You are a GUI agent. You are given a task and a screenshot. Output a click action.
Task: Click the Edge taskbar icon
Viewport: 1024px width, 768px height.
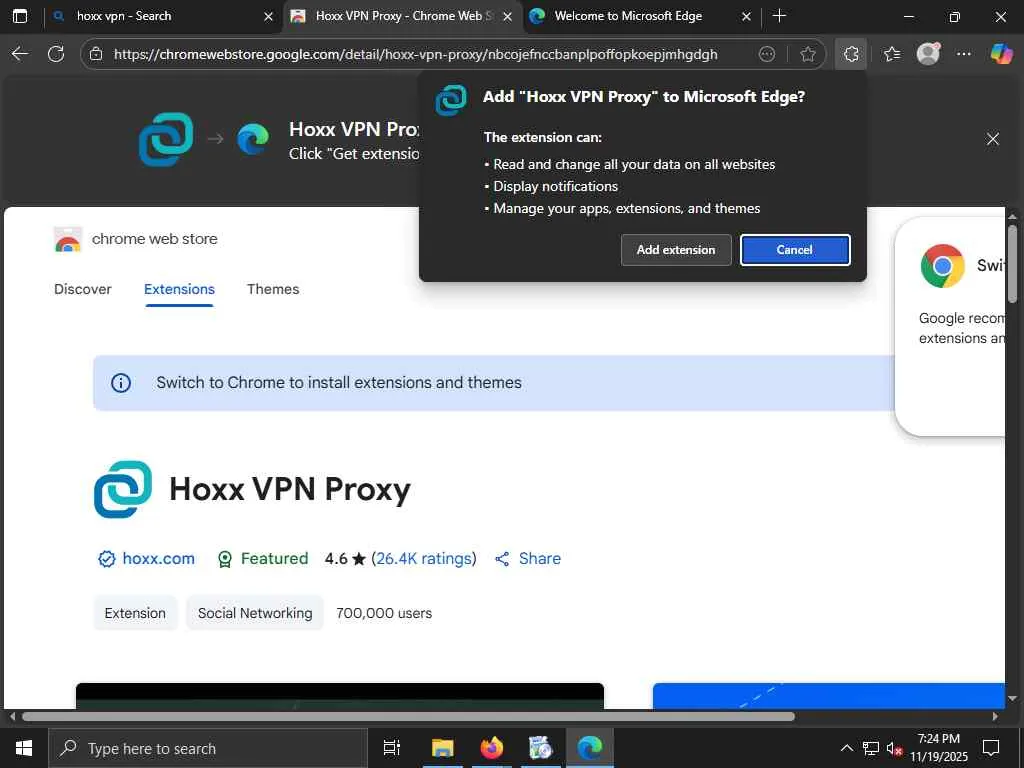click(x=589, y=748)
